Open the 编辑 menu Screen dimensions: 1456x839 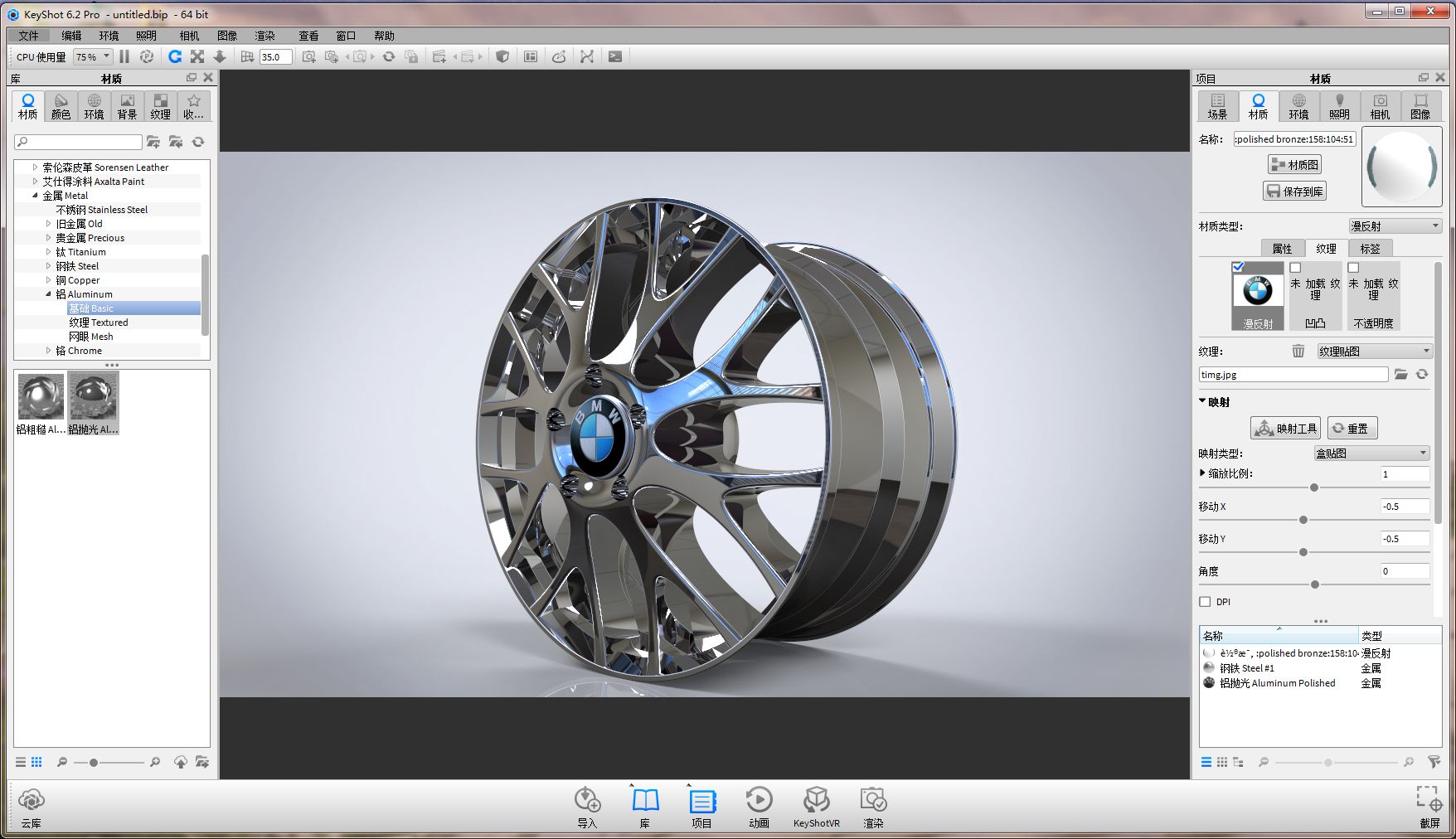pos(71,36)
